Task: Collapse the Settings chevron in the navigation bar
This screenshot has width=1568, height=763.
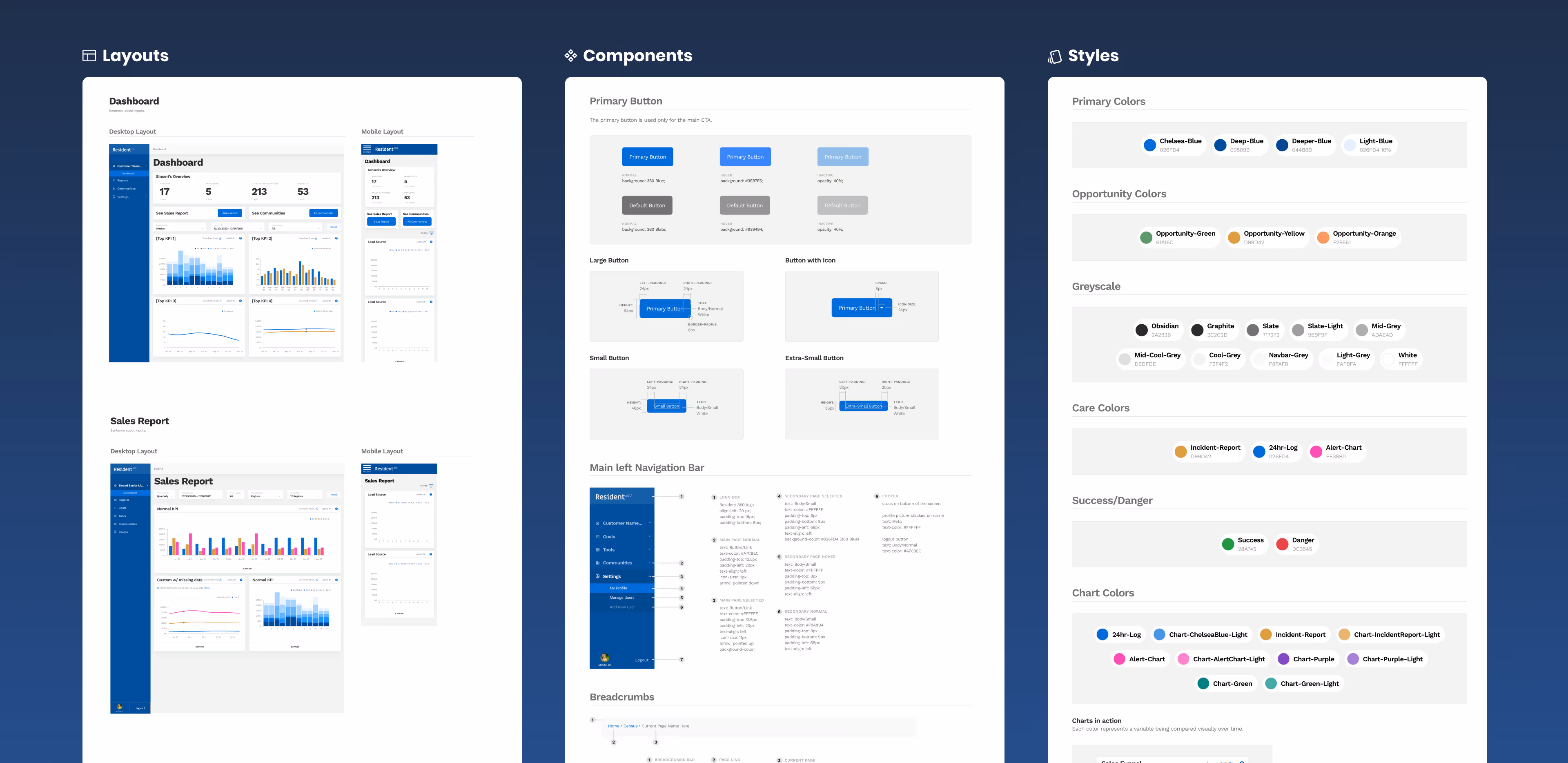Action: 650,576
